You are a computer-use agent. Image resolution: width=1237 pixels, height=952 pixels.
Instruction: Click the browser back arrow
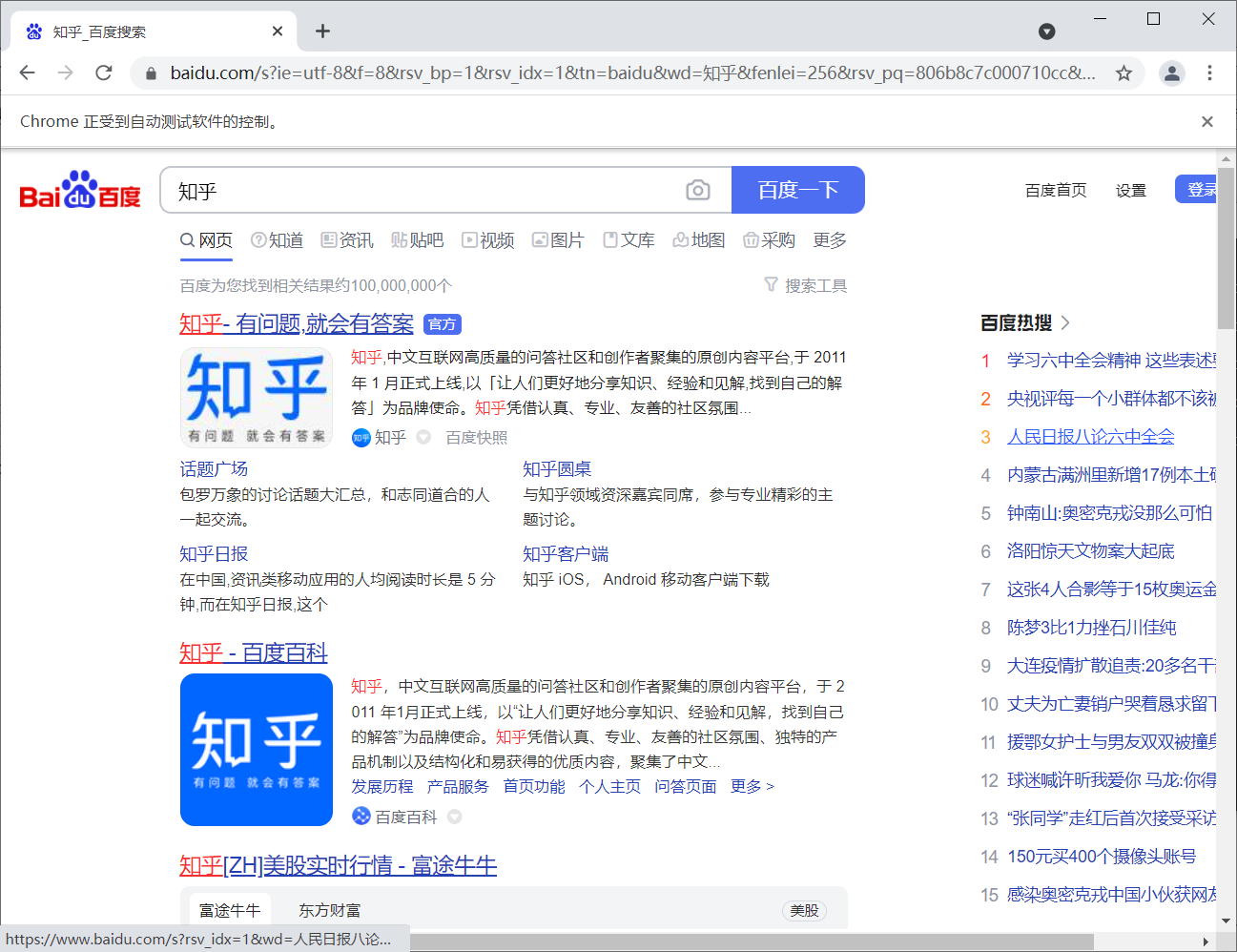27,72
